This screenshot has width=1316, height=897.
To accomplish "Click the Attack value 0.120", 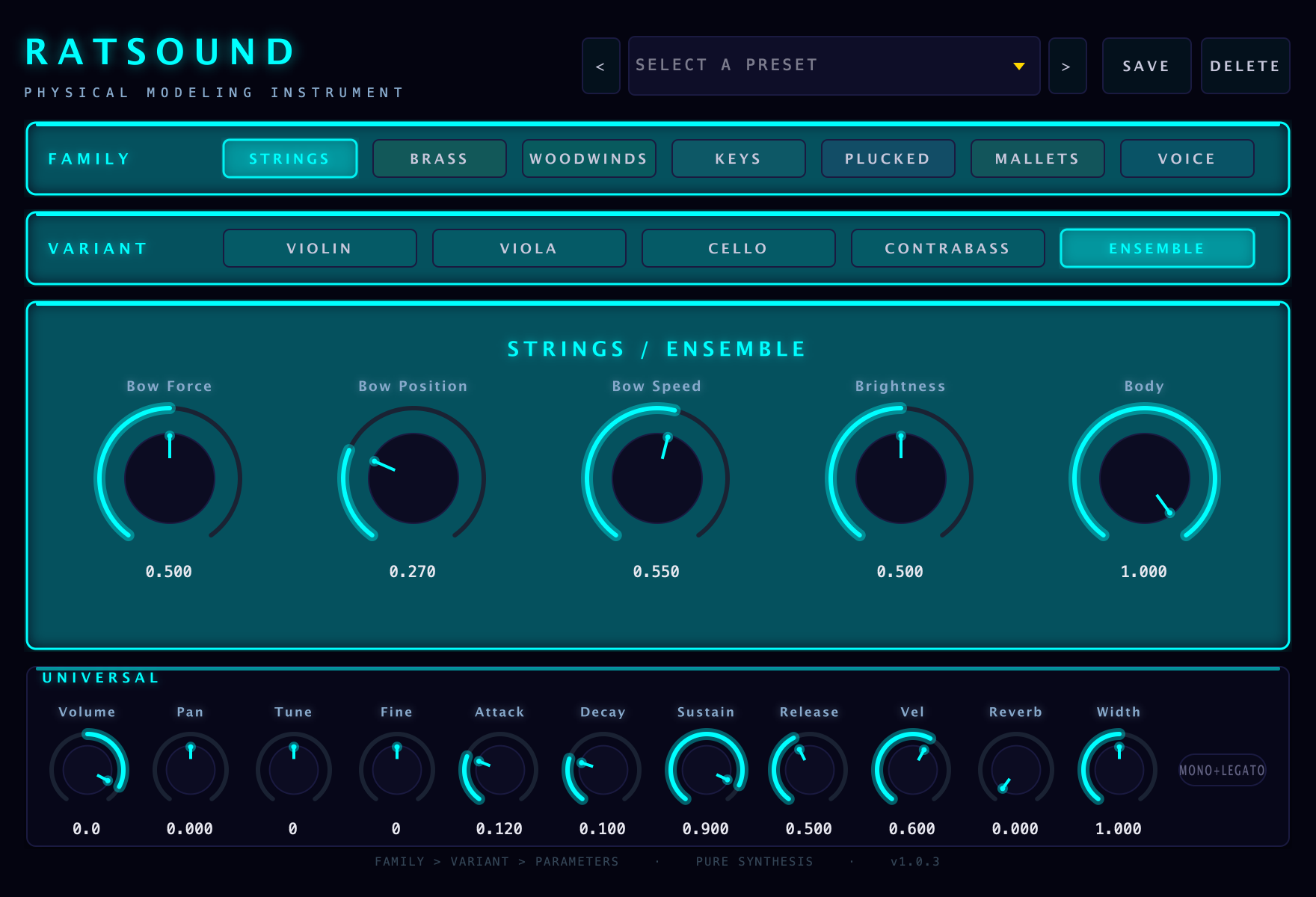I will coord(499,829).
